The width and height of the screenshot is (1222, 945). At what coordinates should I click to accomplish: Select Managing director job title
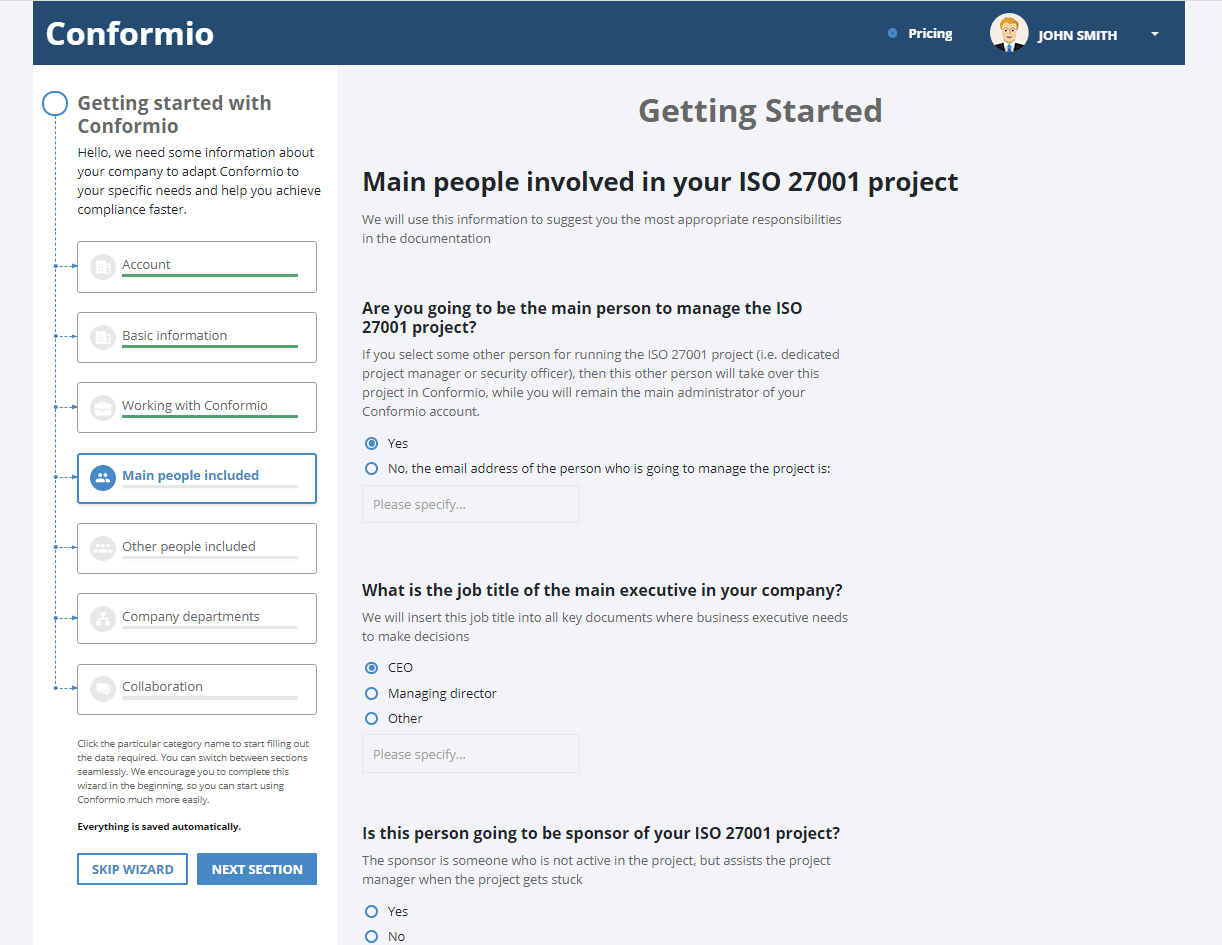click(x=372, y=693)
